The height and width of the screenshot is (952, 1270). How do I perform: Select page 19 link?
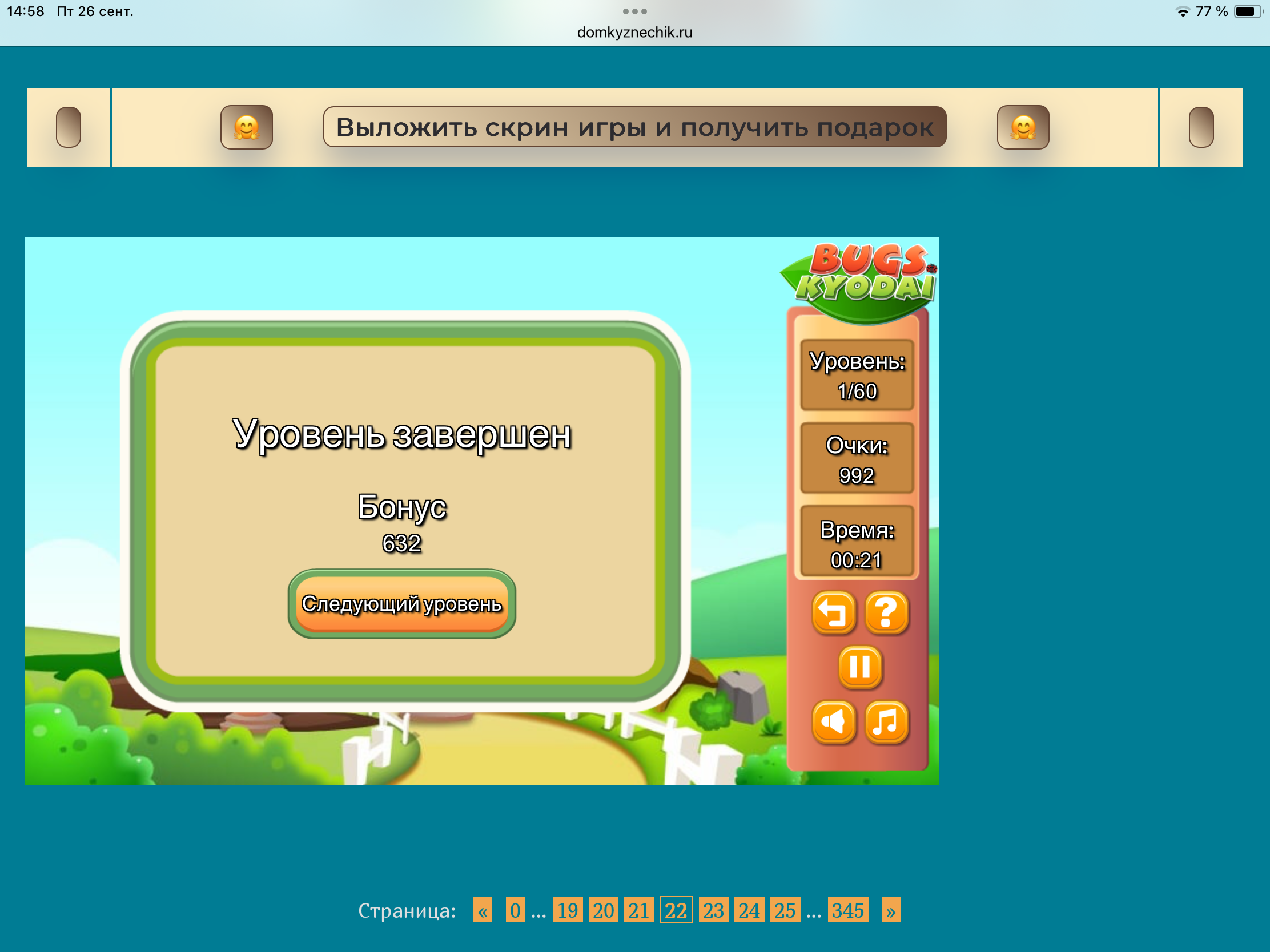tap(567, 910)
